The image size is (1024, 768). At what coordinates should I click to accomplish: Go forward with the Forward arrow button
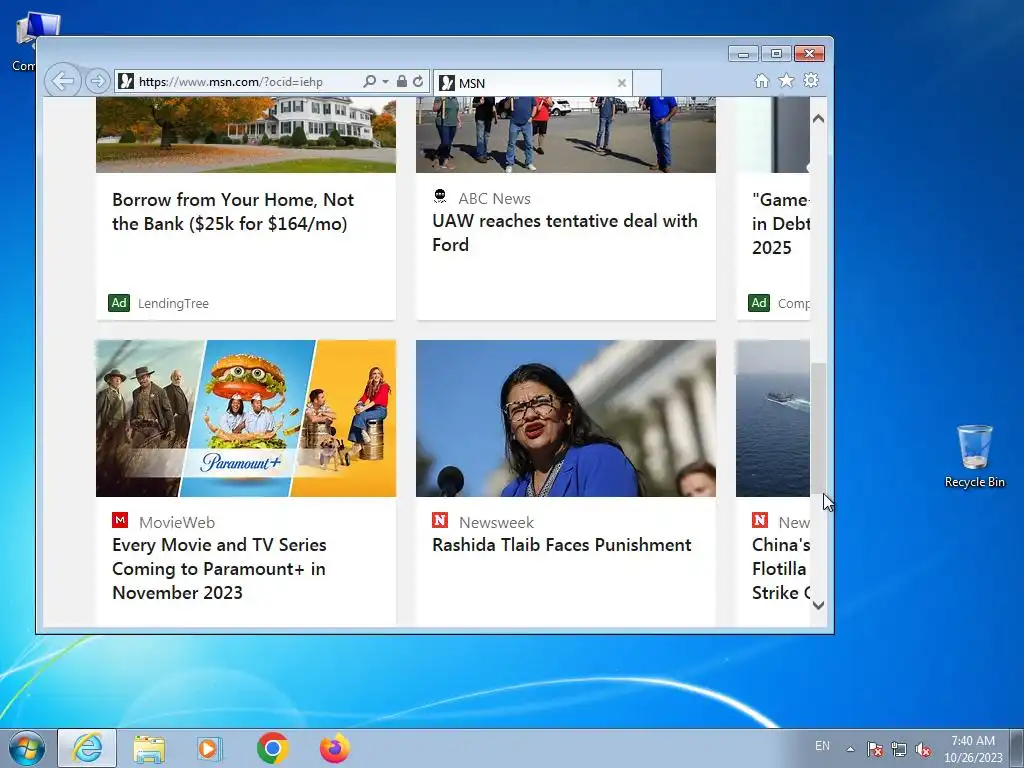(97, 82)
